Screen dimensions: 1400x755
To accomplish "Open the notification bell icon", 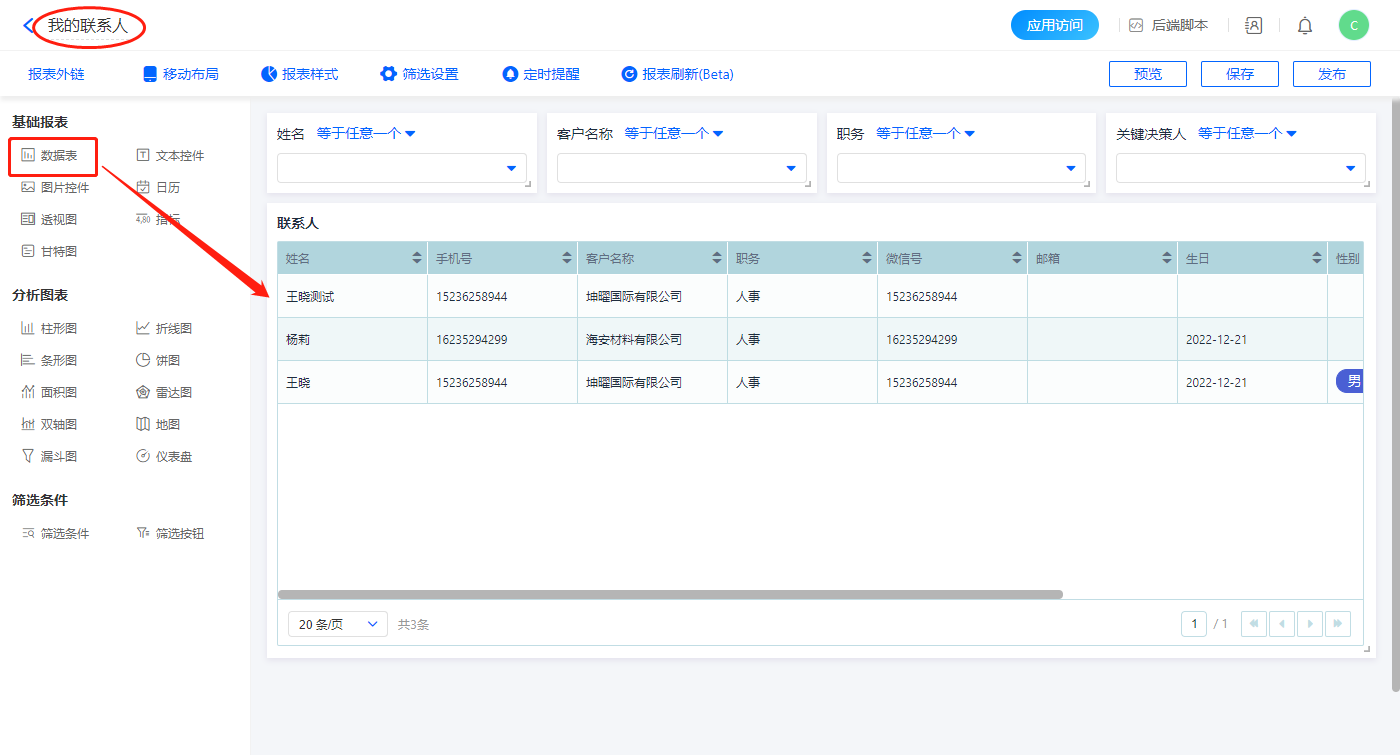I will click(1305, 26).
